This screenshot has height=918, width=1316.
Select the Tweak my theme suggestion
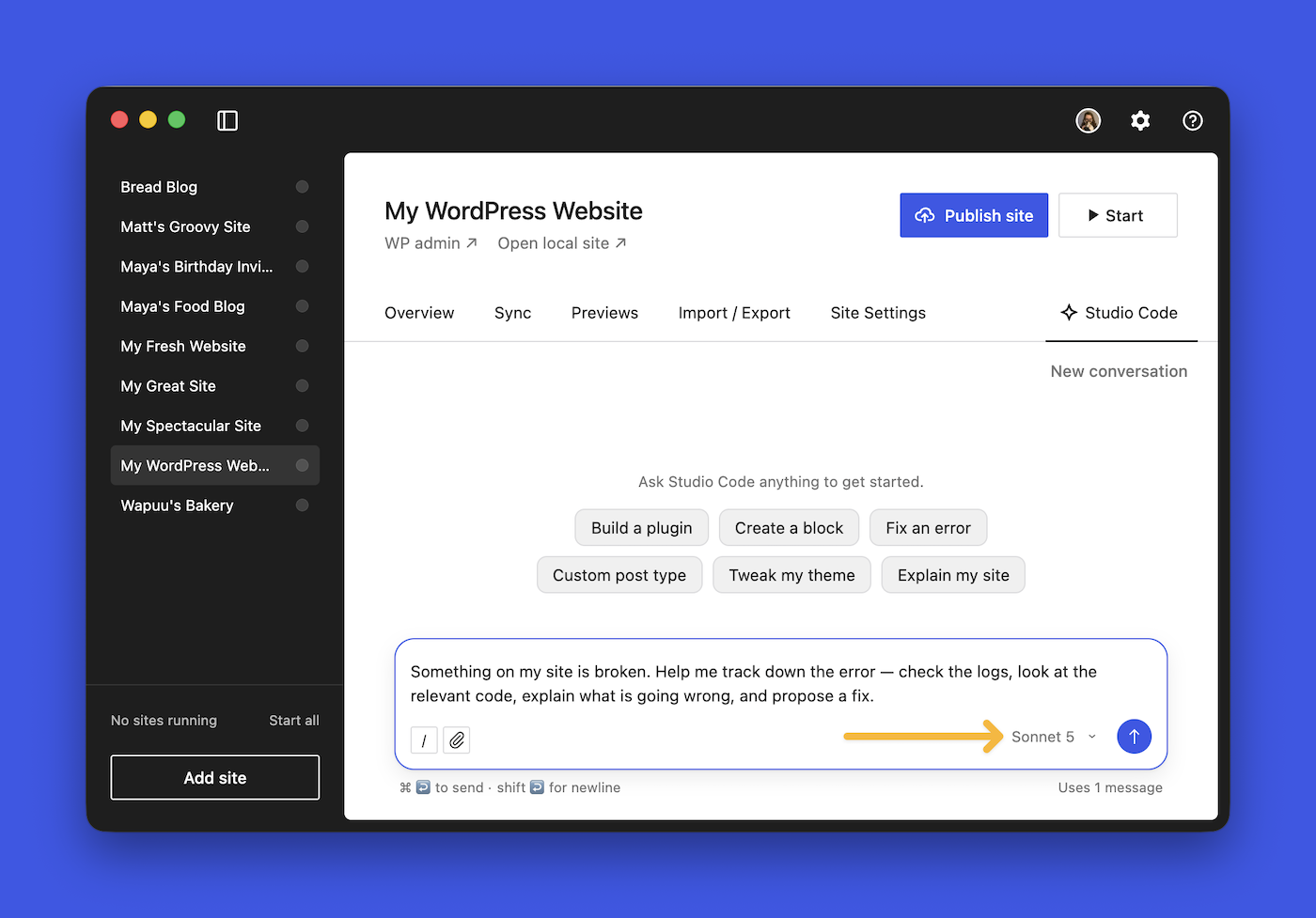(791, 575)
